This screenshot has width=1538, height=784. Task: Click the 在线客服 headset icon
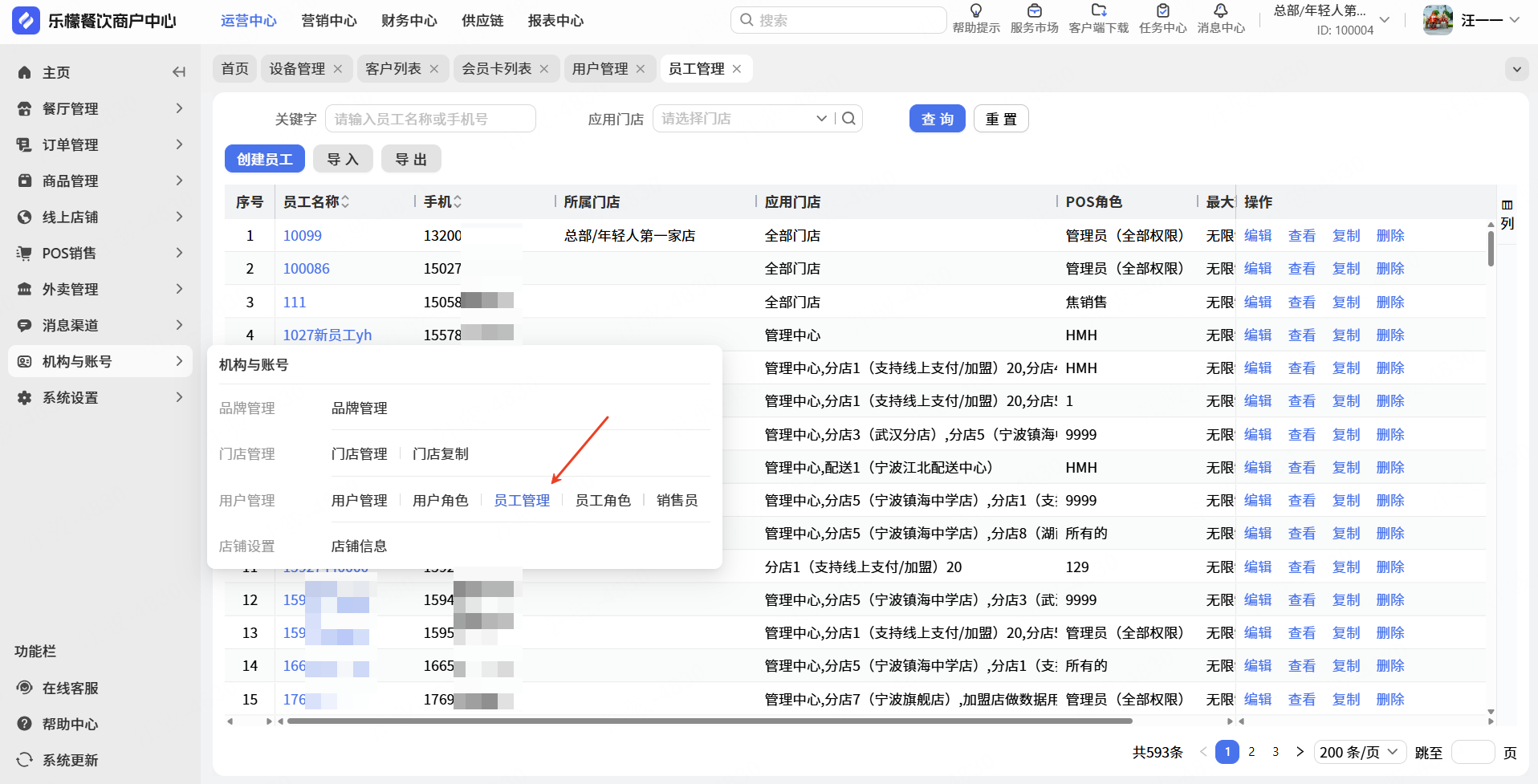tap(25, 688)
